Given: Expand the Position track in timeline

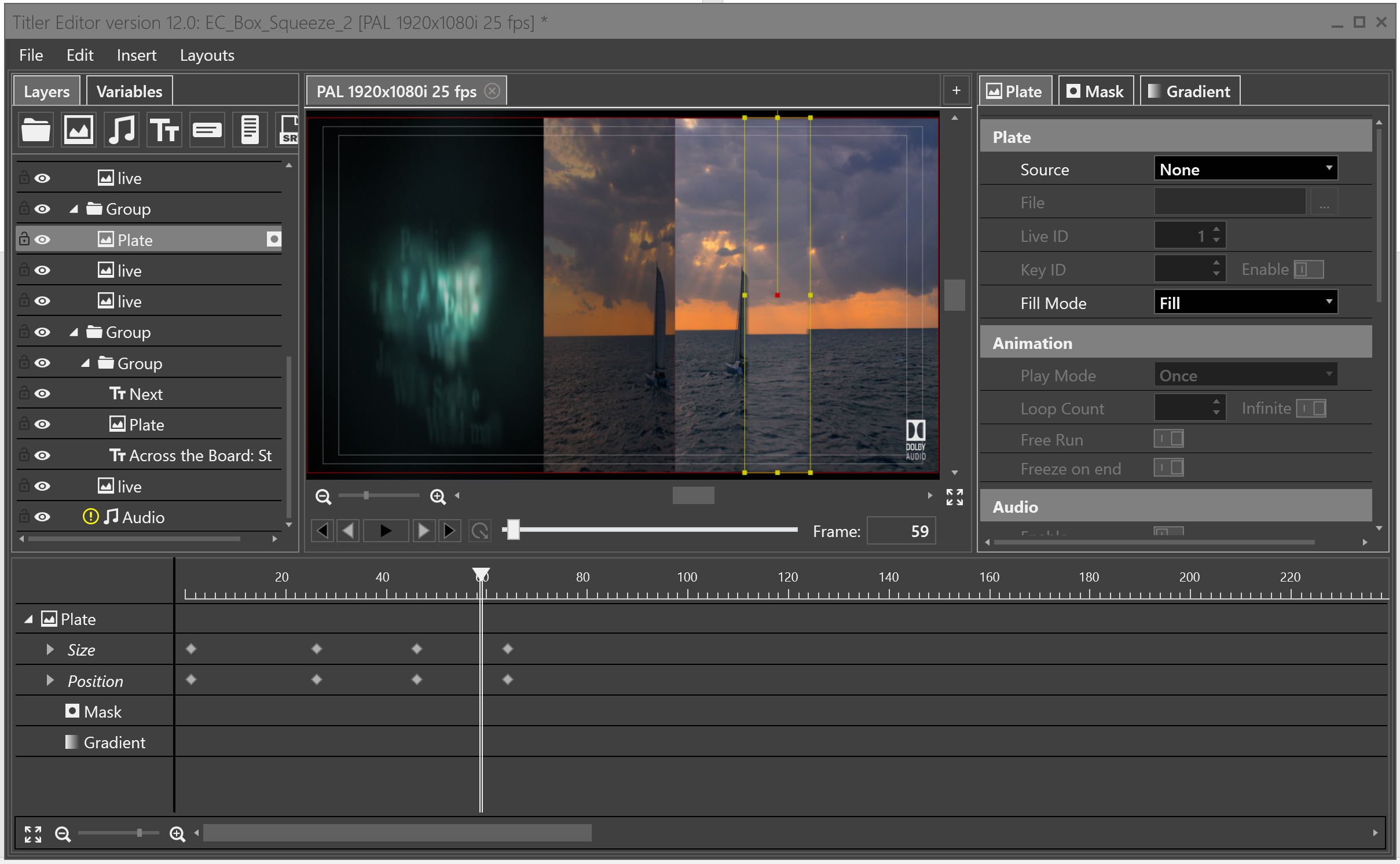Looking at the screenshot, I should (x=50, y=680).
